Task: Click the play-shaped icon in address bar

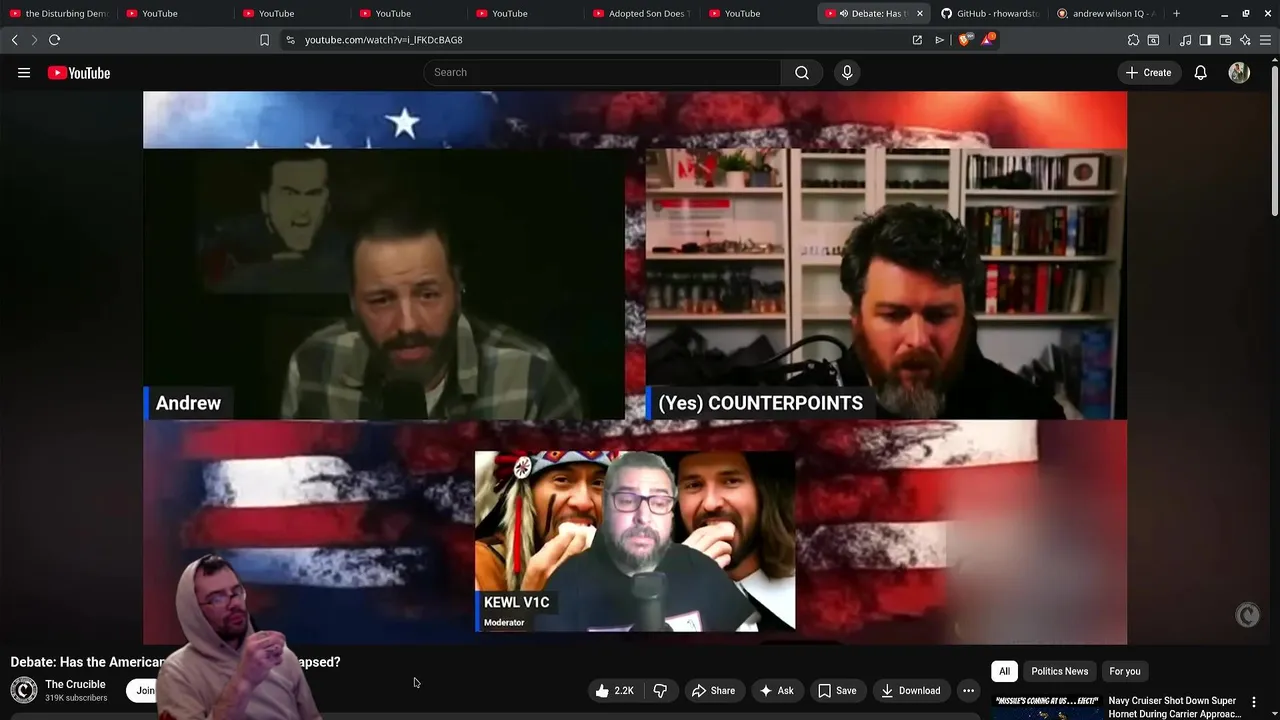Action: pyautogui.click(x=939, y=40)
